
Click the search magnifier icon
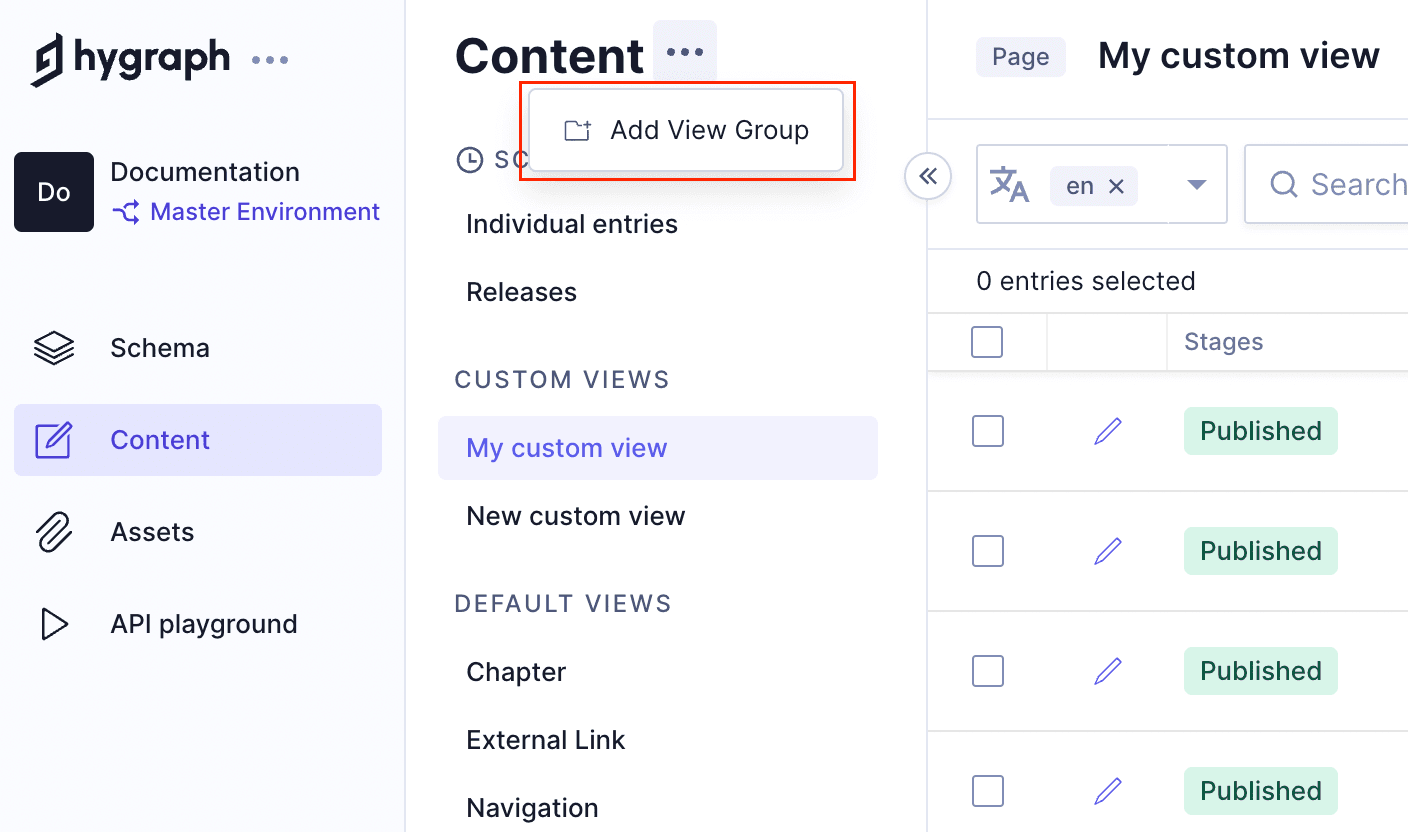pyautogui.click(x=1283, y=184)
